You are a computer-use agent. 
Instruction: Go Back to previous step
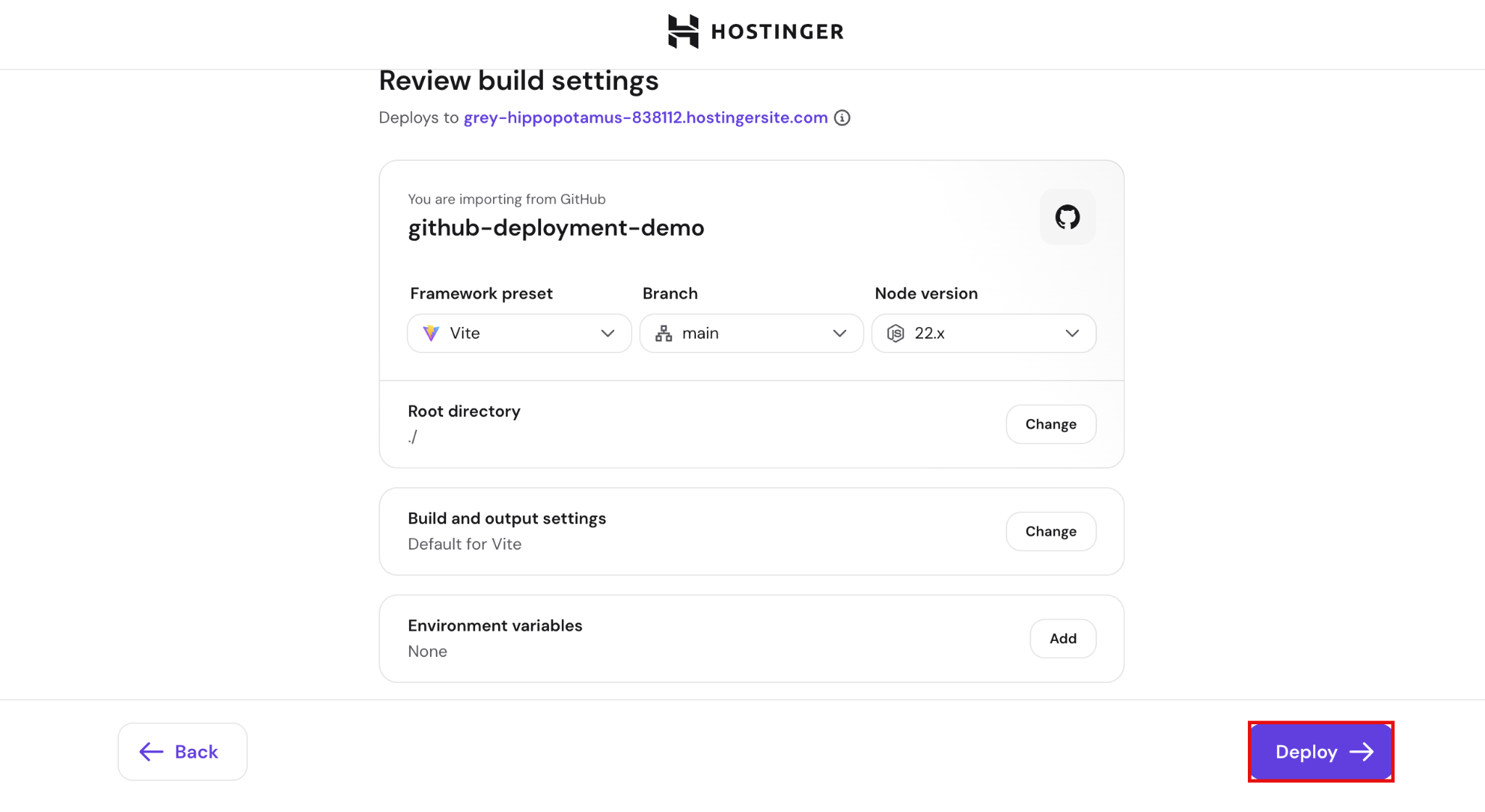[x=183, y=752]
